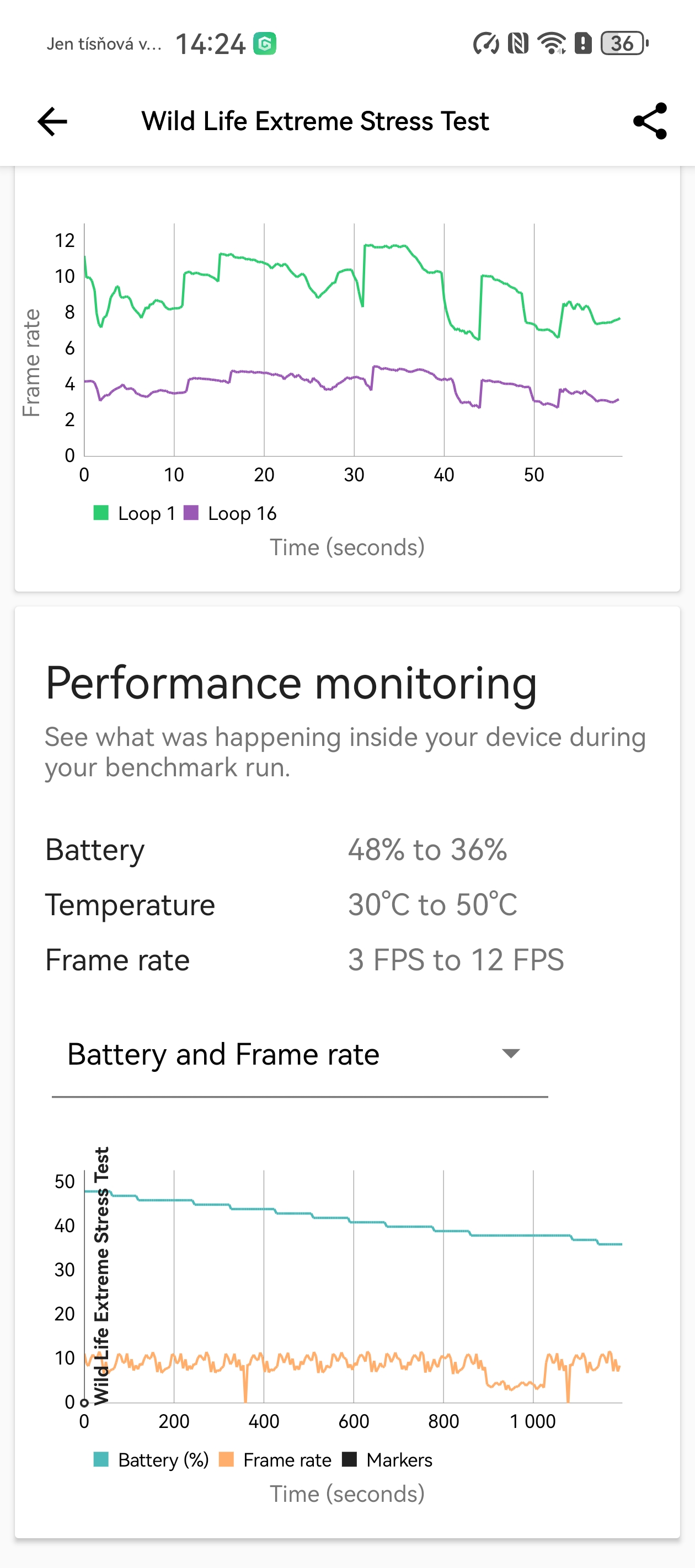Tap the share icon
The image size is (695, 1568).
650,121
